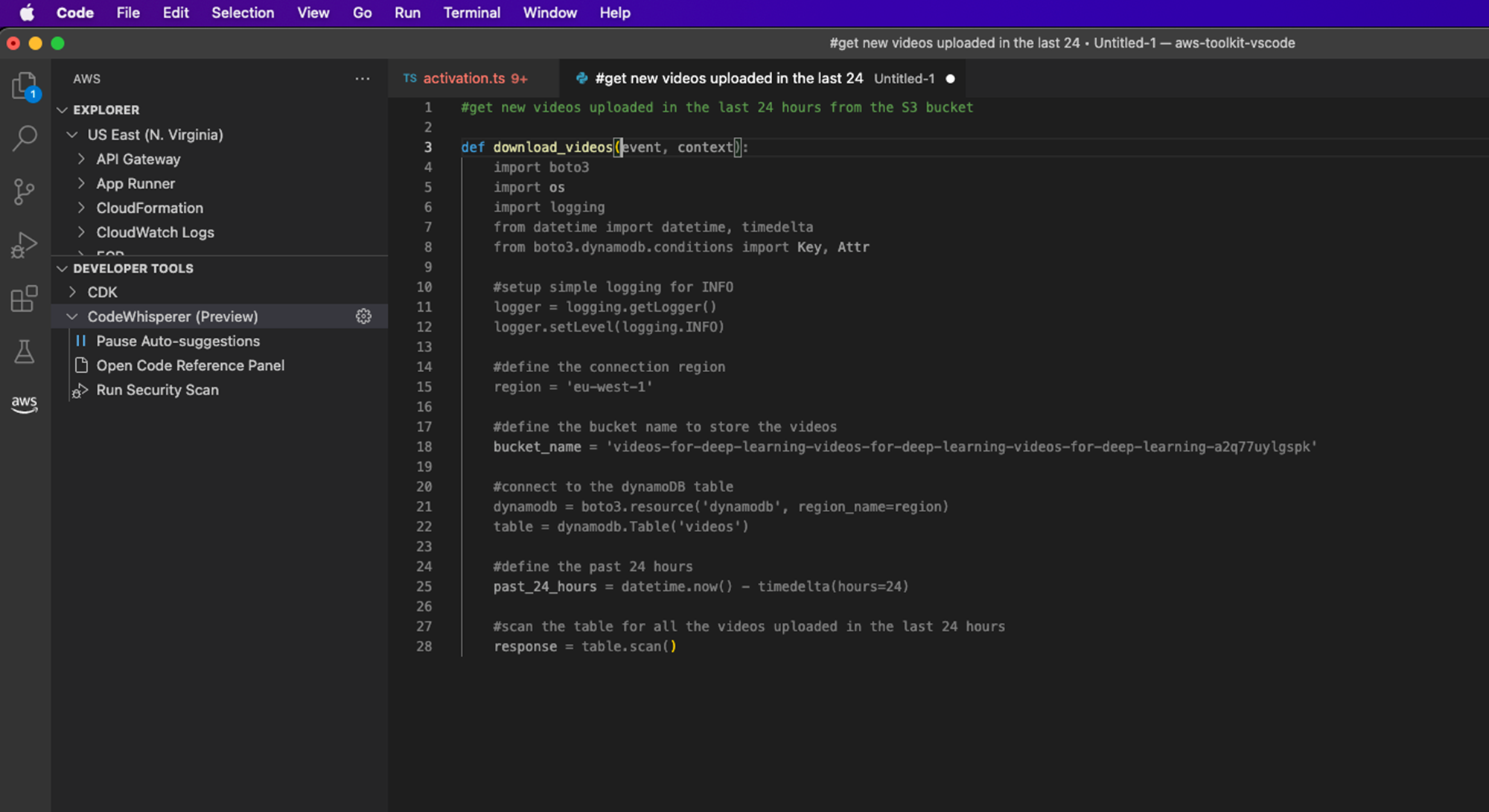
Task: Click Open Code Reference Panel button
Action: click(x=190, y=365)
